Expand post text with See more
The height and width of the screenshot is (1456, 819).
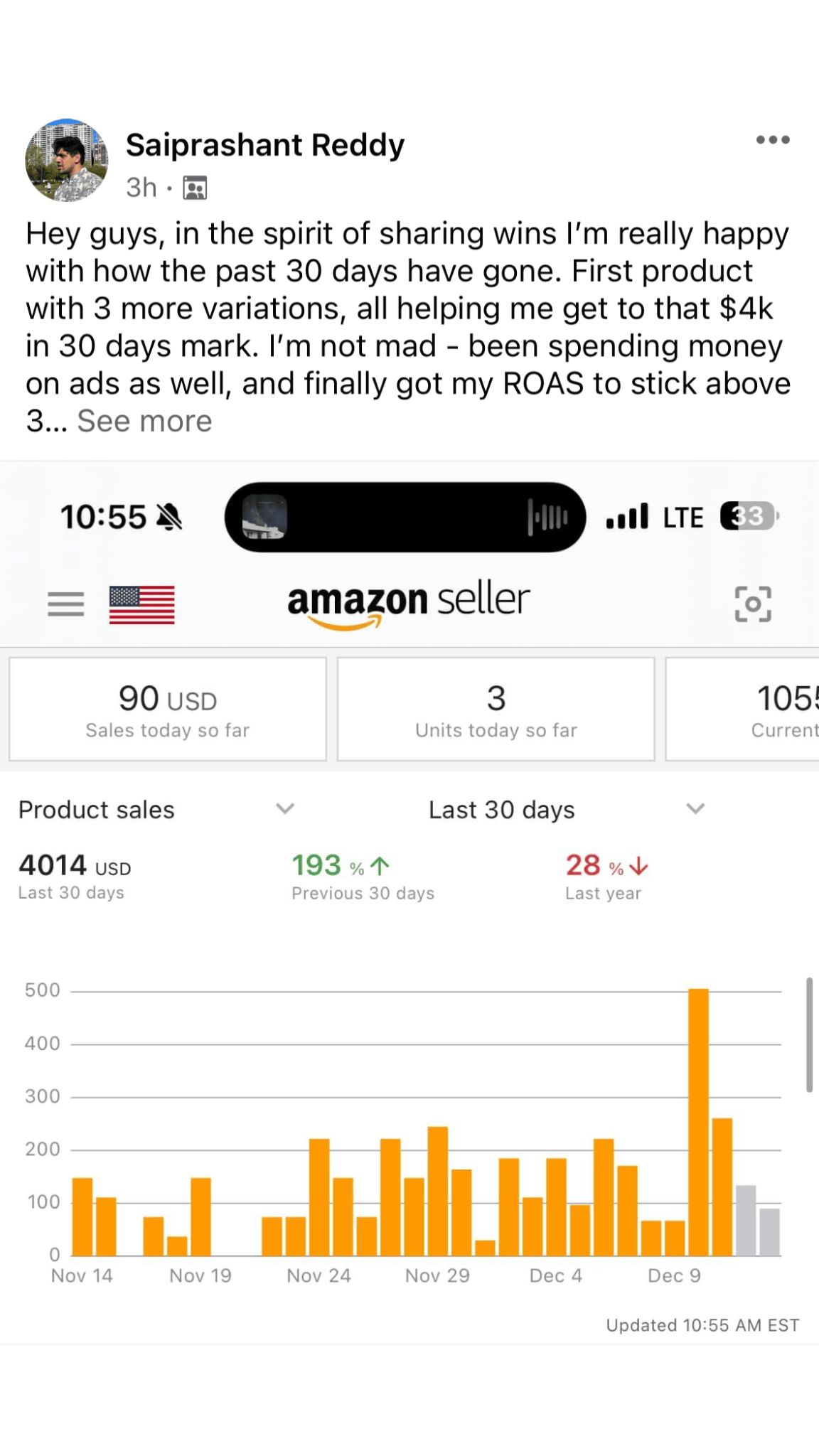[144, 421]
